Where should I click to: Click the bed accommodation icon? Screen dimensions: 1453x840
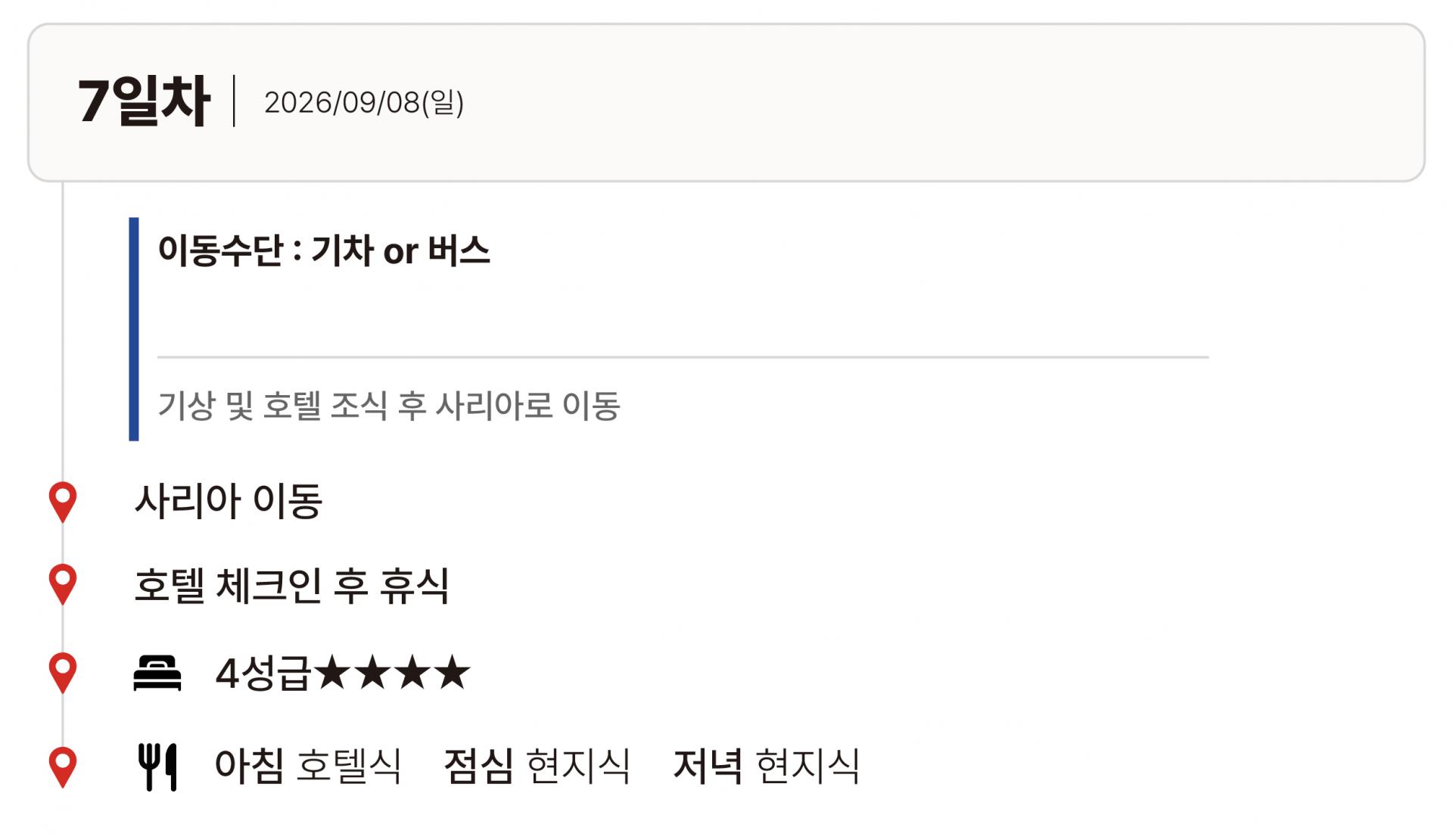157,673
